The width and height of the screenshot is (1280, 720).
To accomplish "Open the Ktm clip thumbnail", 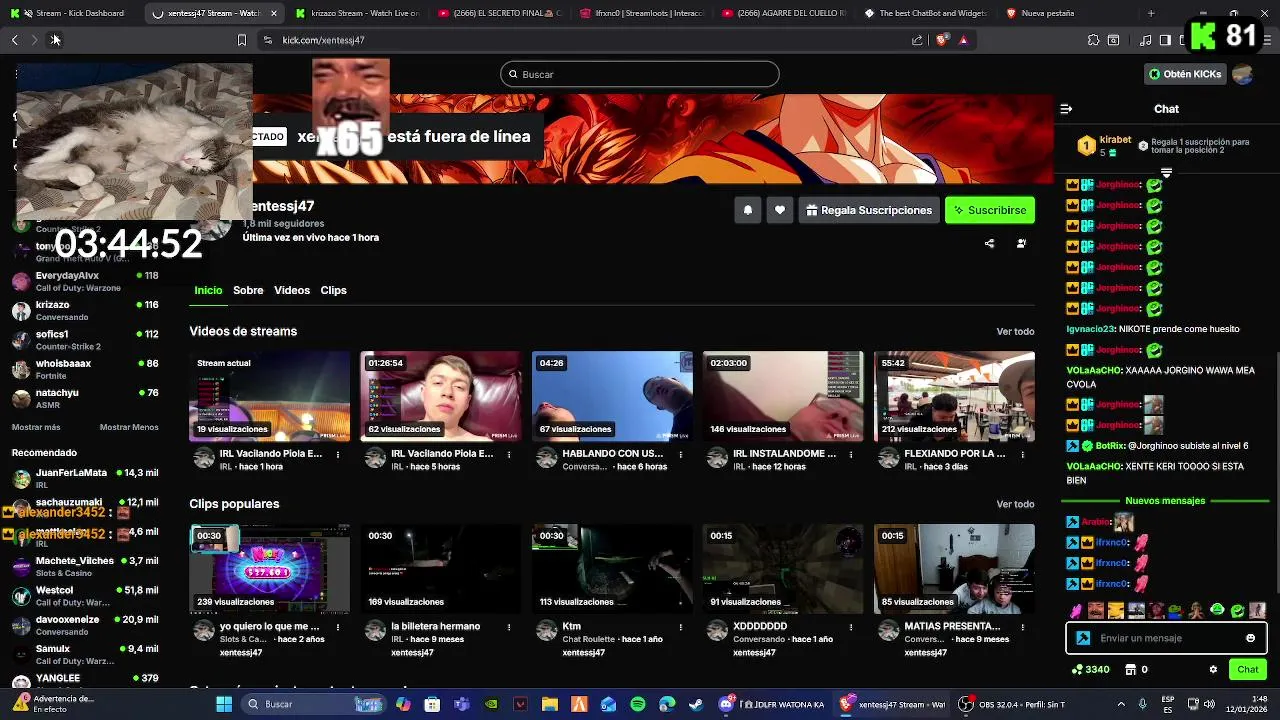I will click(x=612, y=569).
